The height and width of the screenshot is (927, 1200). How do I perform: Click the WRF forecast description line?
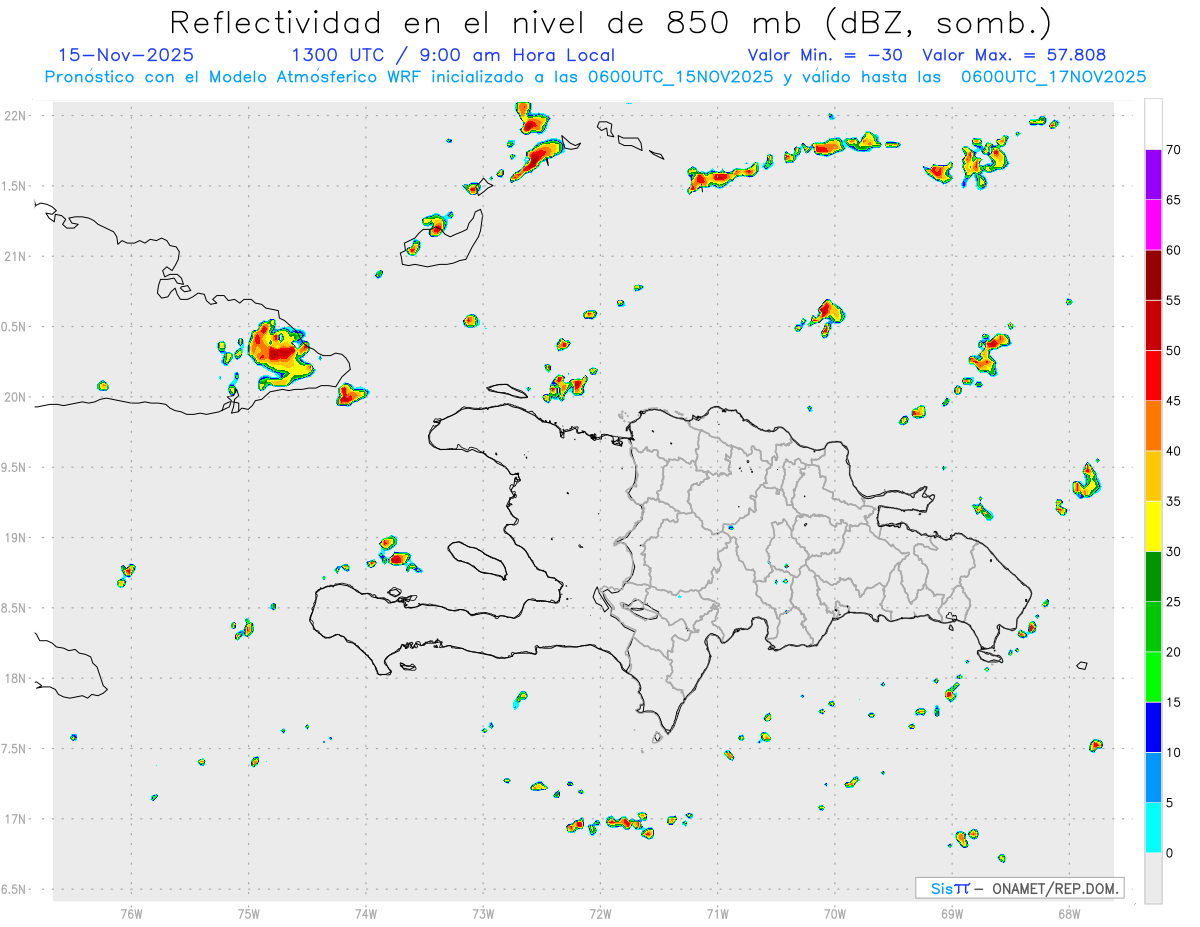tap(595, 77)
